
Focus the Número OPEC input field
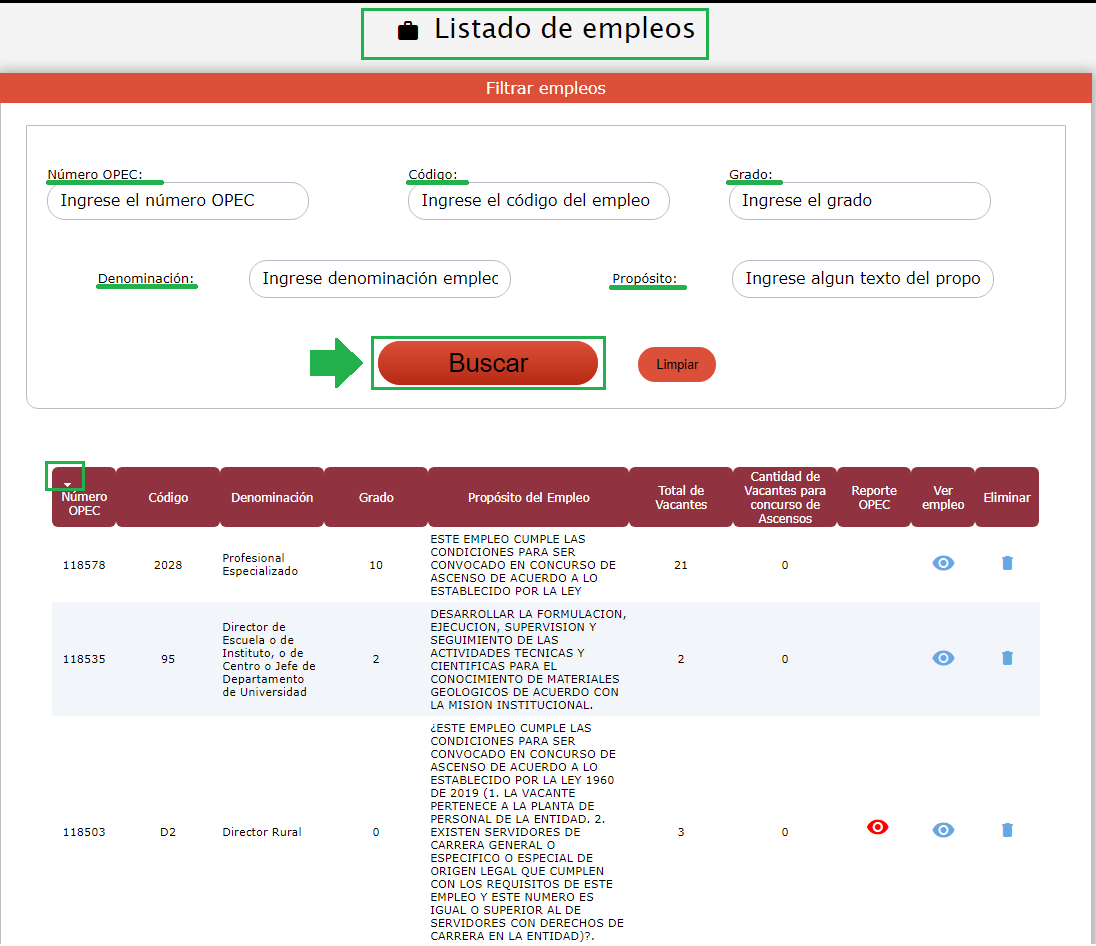coord(178,201)
